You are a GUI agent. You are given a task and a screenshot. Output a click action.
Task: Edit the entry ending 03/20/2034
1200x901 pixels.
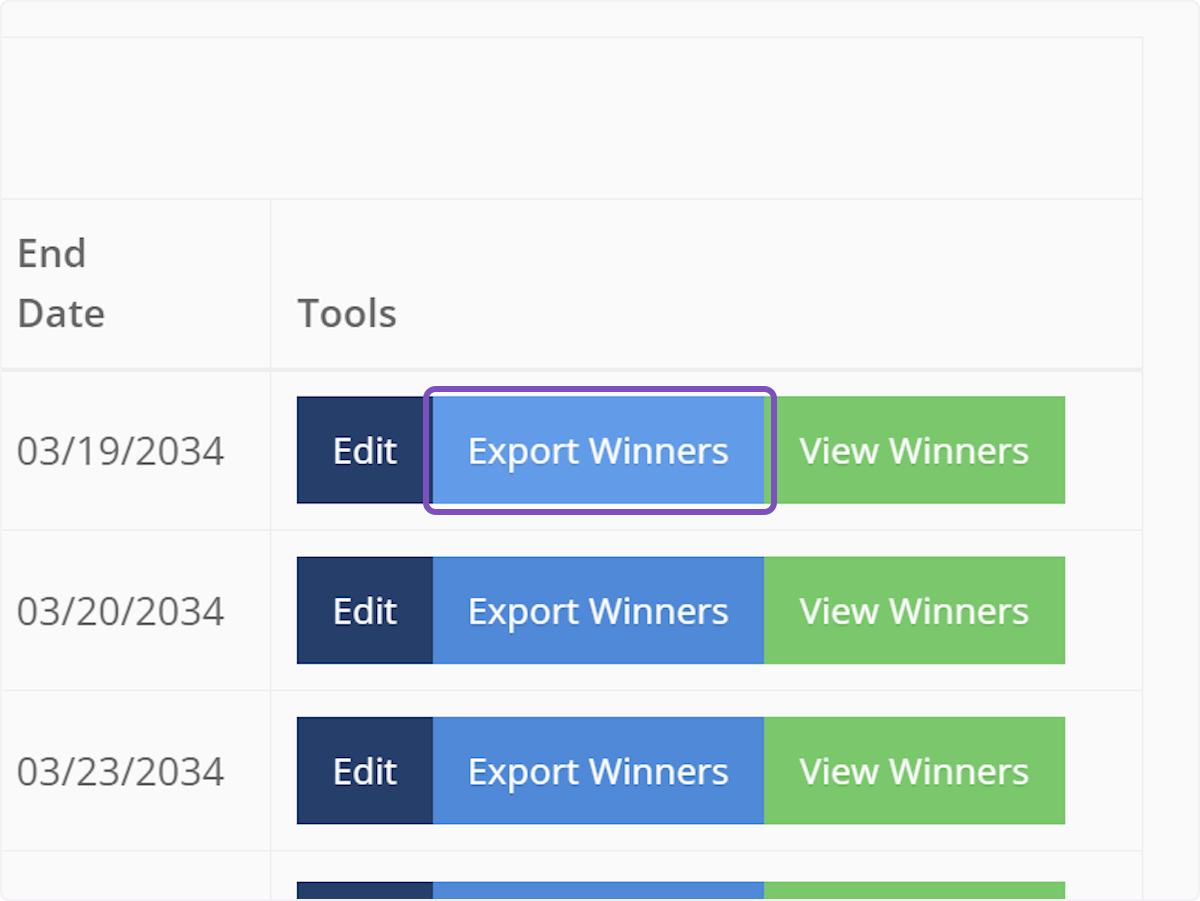365,611
